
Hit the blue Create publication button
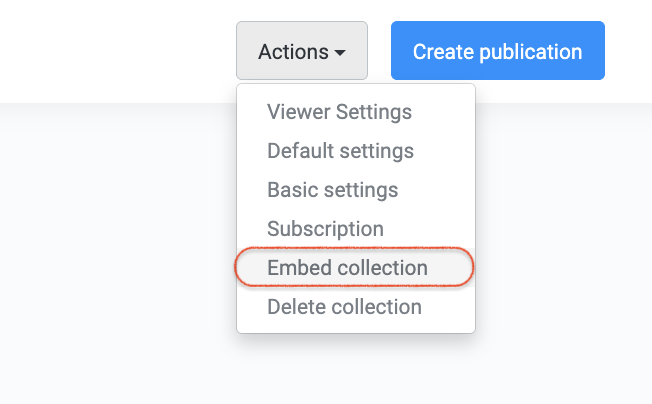coord(497,51)
